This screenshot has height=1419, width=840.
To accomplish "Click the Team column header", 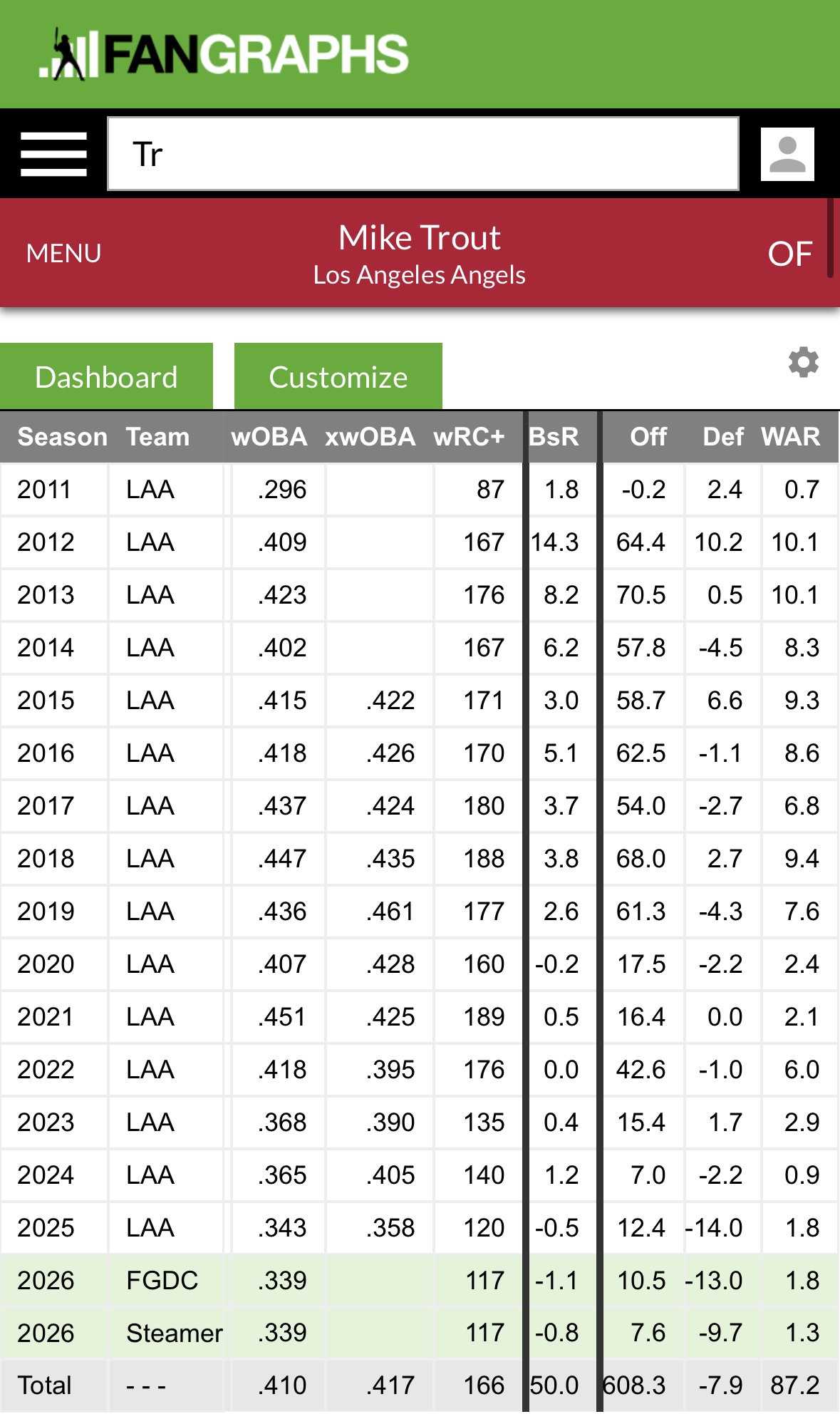I will pyautogui.click(x=157, y=436).
